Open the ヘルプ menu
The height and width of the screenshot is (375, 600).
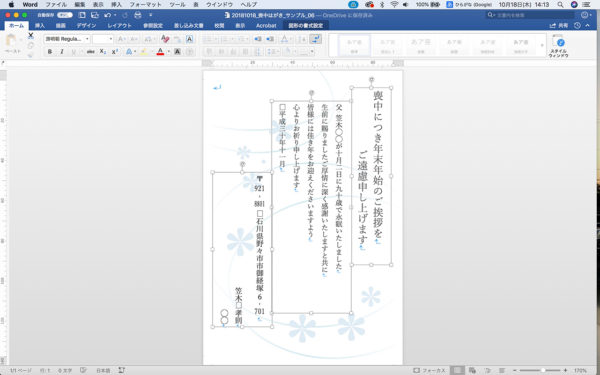[249, 5]
